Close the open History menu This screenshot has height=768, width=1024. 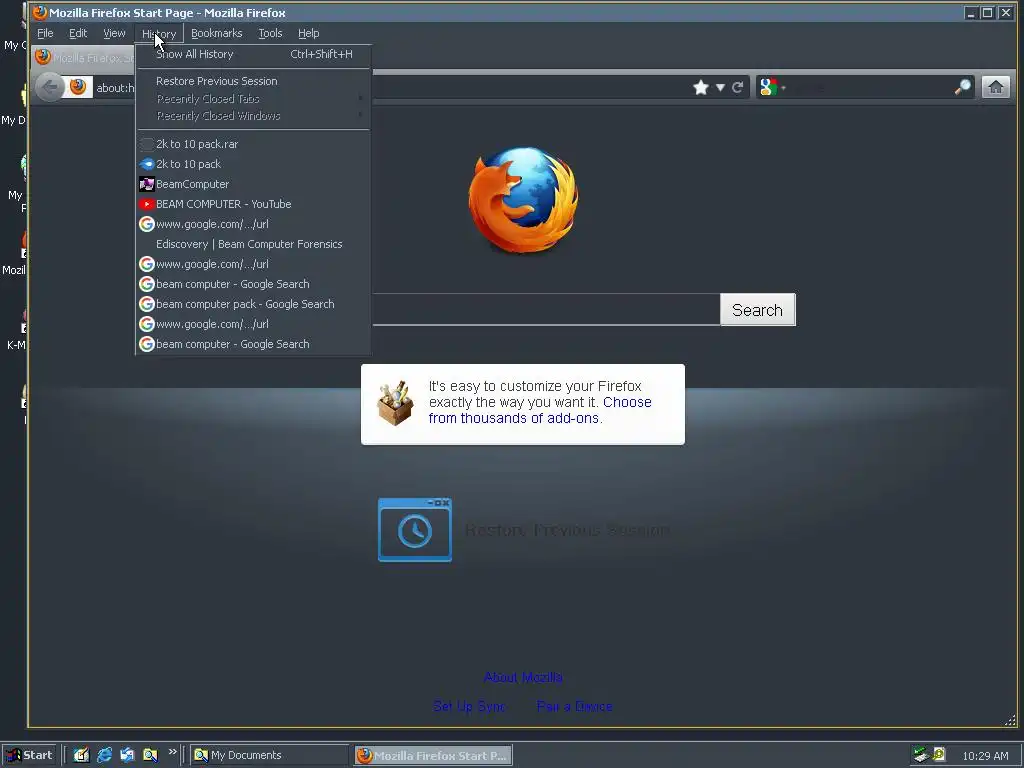point(159,33)
